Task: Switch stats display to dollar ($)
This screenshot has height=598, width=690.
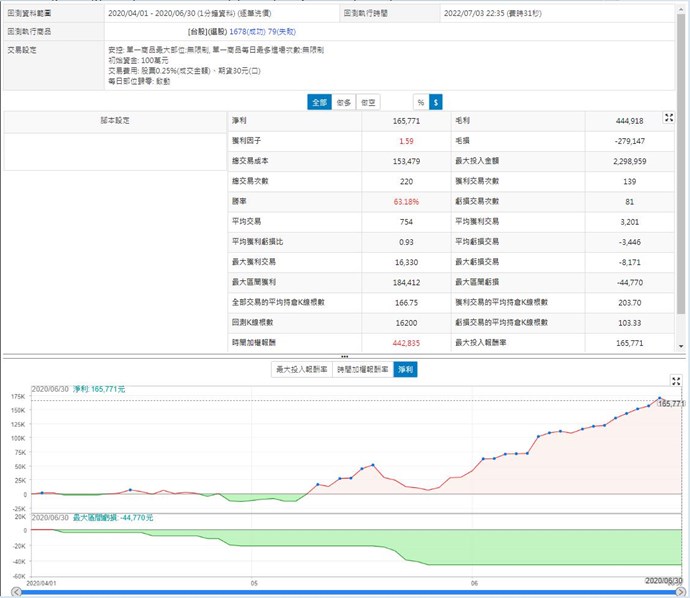Action: pos(435,102)
